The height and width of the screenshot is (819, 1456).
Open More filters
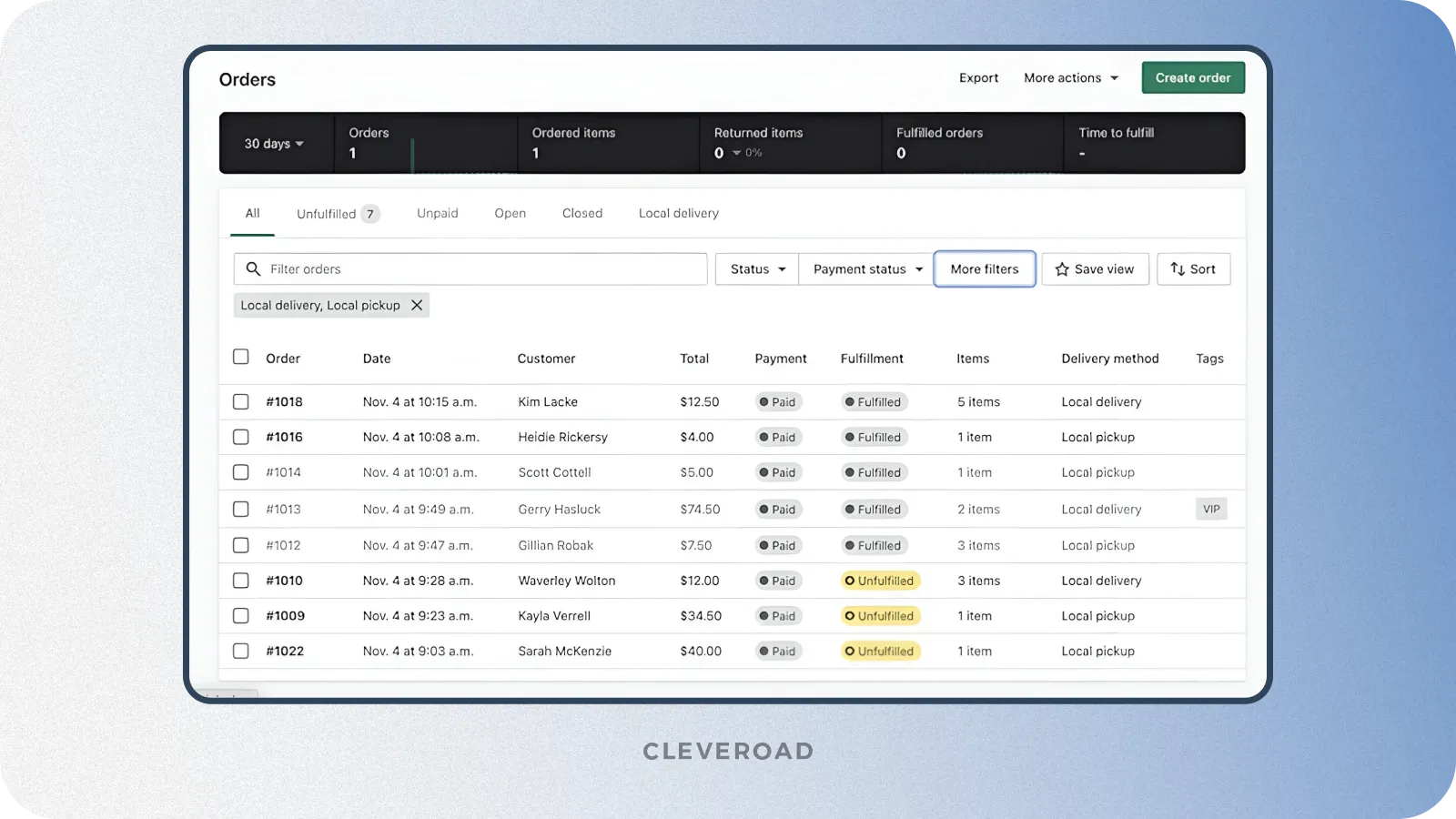(x=985, y=269)
